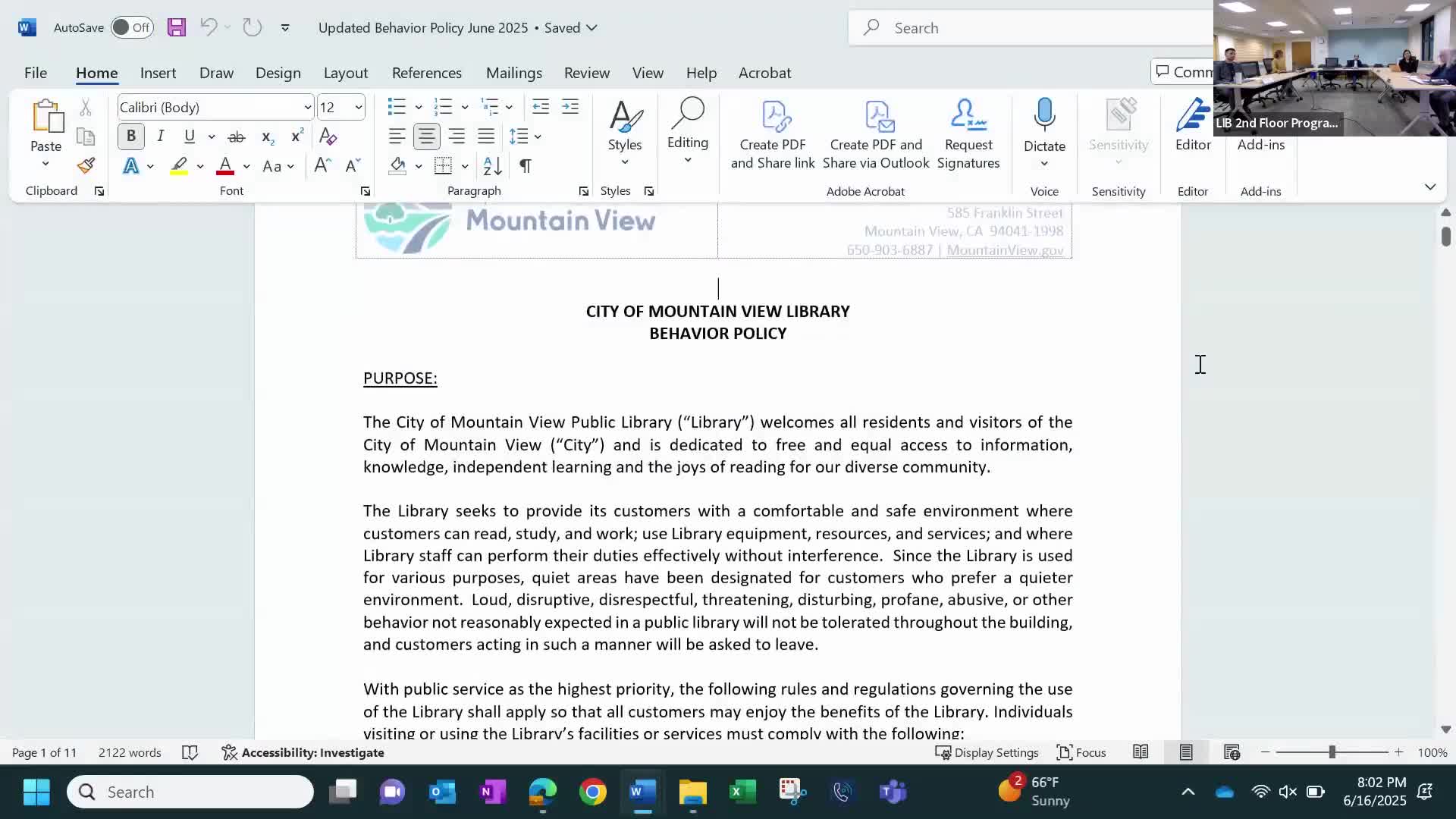The width and height of the screenshot is (1456, 819).
Task: Click Accessibility: Investigate in status bar
Action: [303, 752]
